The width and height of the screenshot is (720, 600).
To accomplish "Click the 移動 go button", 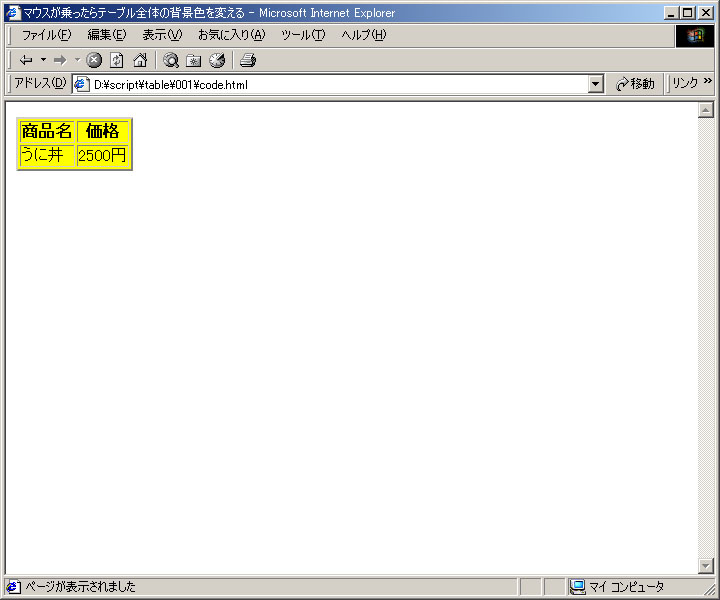I will [x=635, y=84].
